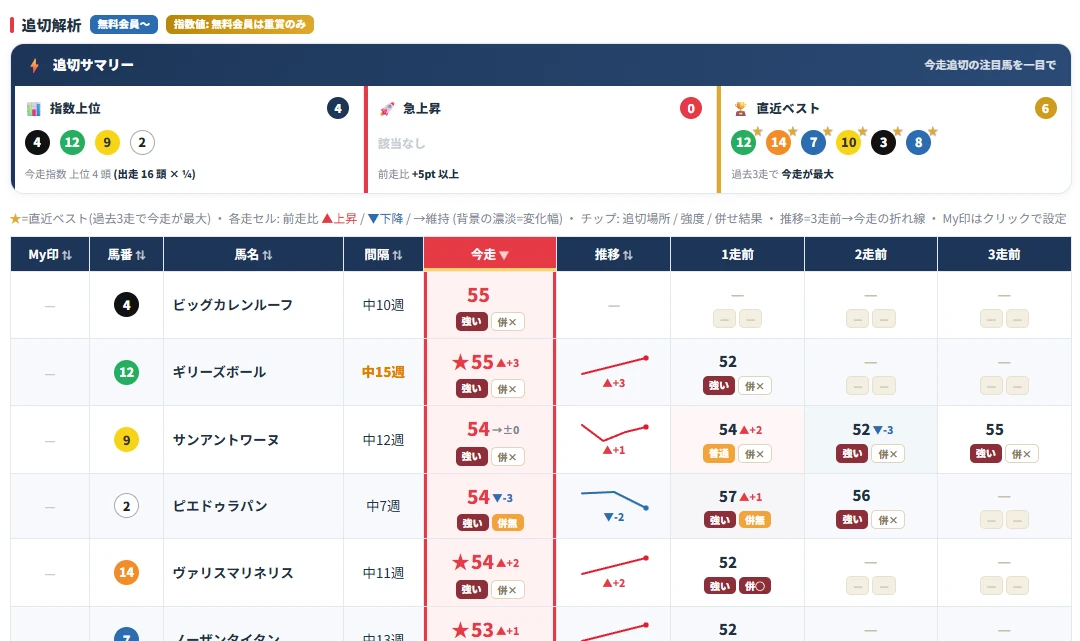Sort table by 馬名 column
This screenshot has height=641, width=1080.
(253, 255)
